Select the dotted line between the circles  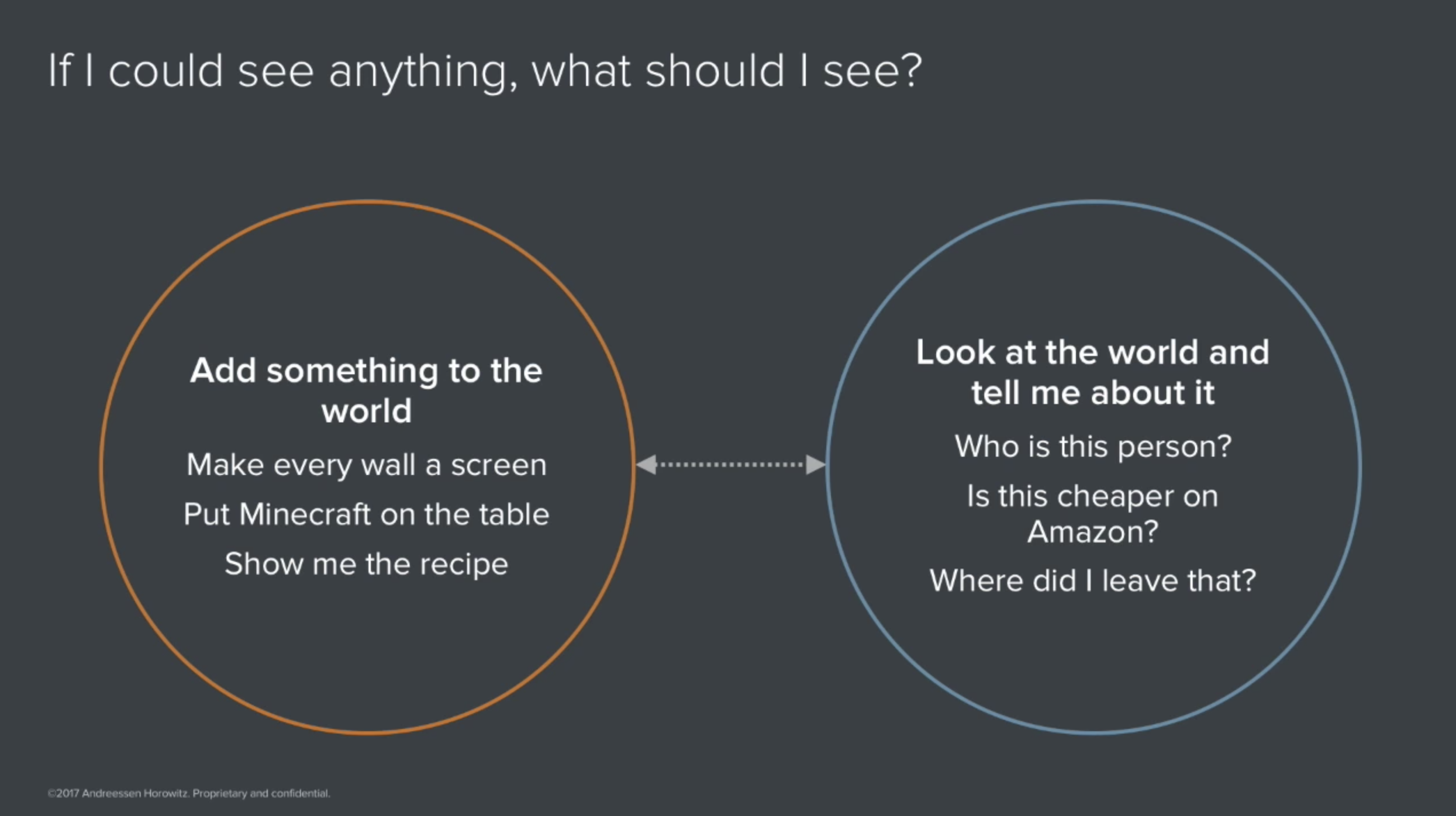point(731,465)
